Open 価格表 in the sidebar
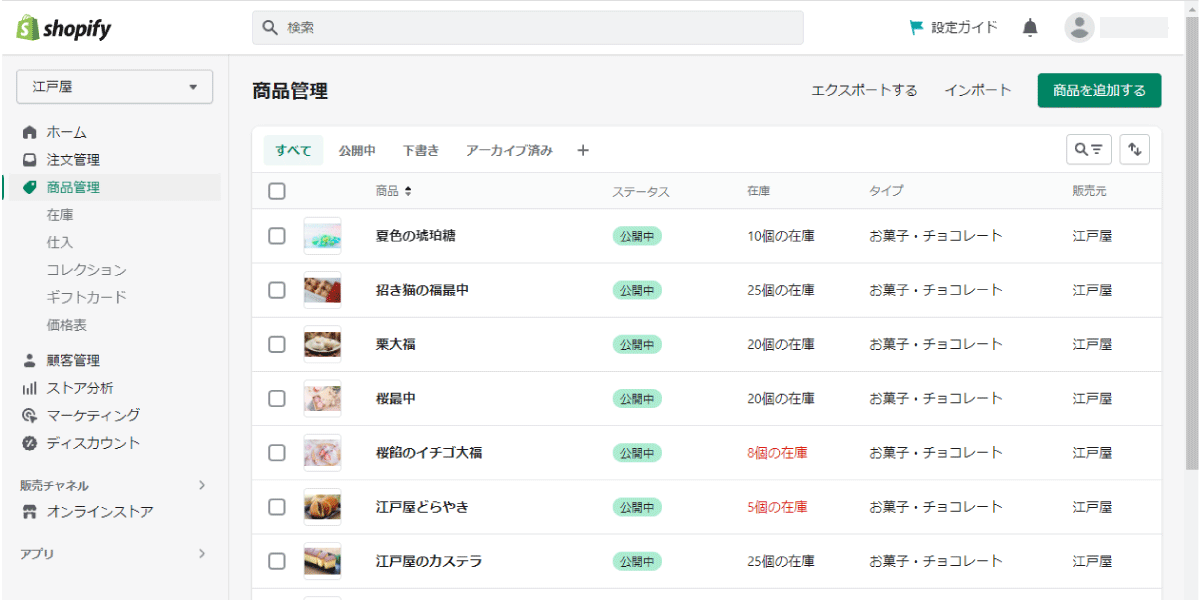This screenshot has width=1200, height=600. click(67, 325)
